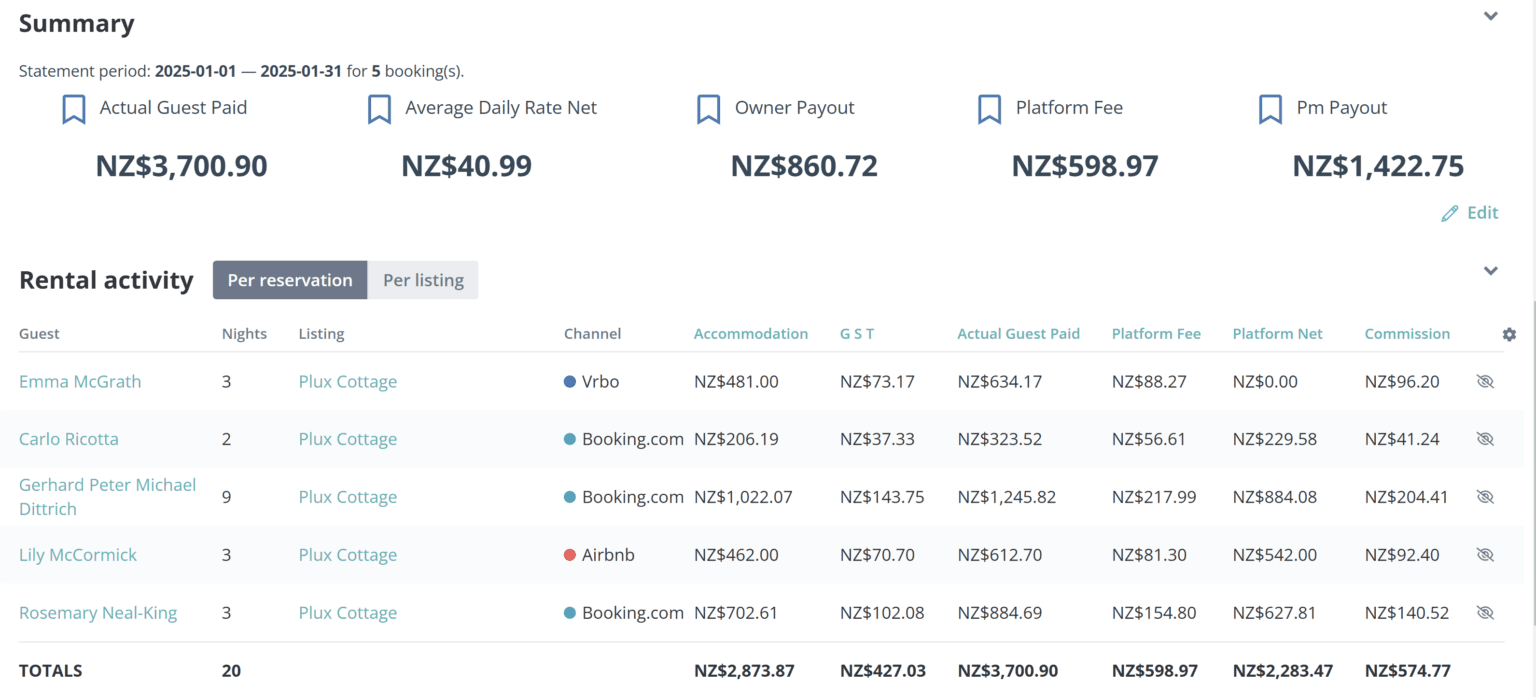Open the table column settings gear

pyautogui.click(x=1509, y=333)
